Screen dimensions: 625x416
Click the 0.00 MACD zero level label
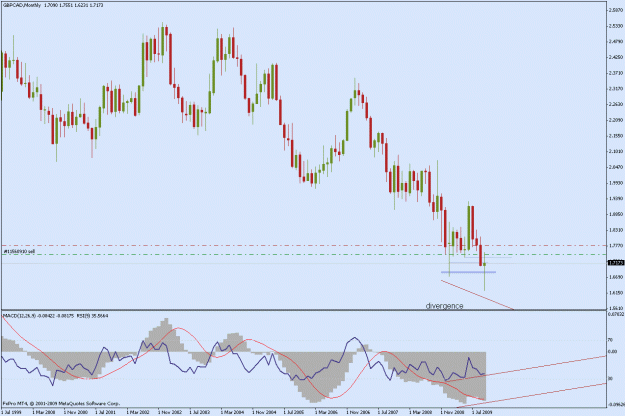pyautogui.click(x=612, y=351)
